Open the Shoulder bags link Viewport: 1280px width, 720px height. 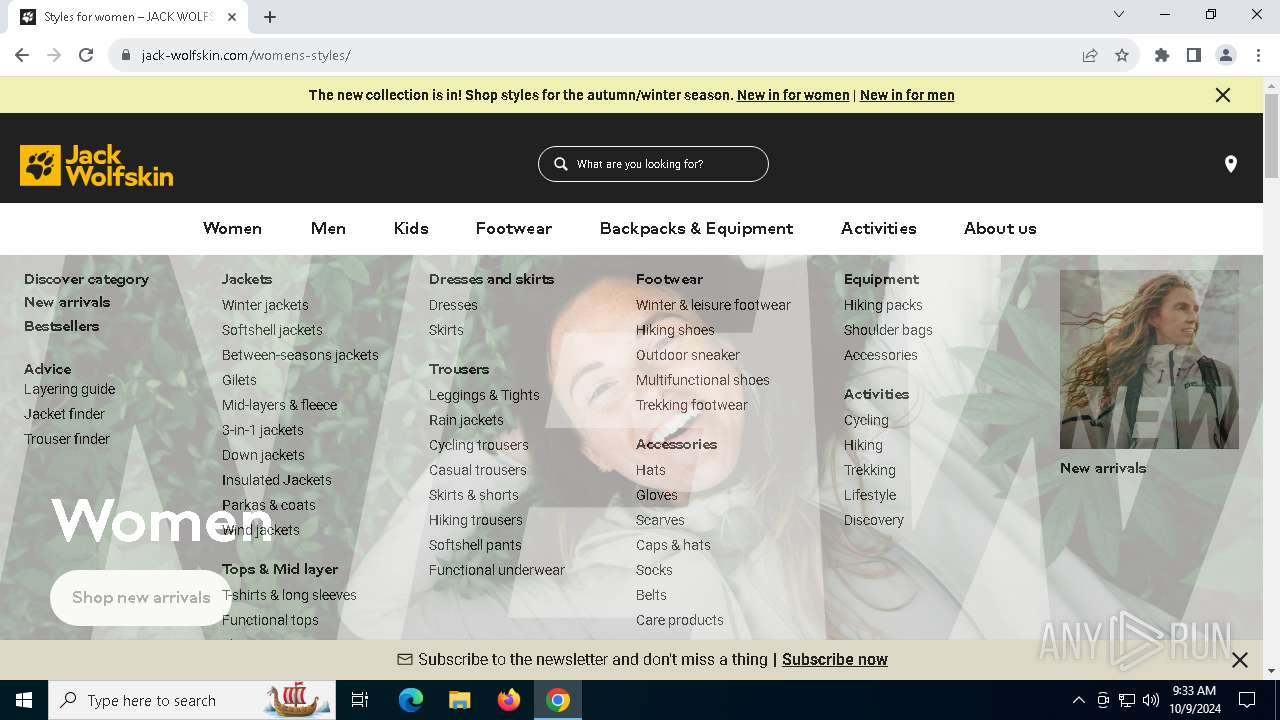[888, 330]
